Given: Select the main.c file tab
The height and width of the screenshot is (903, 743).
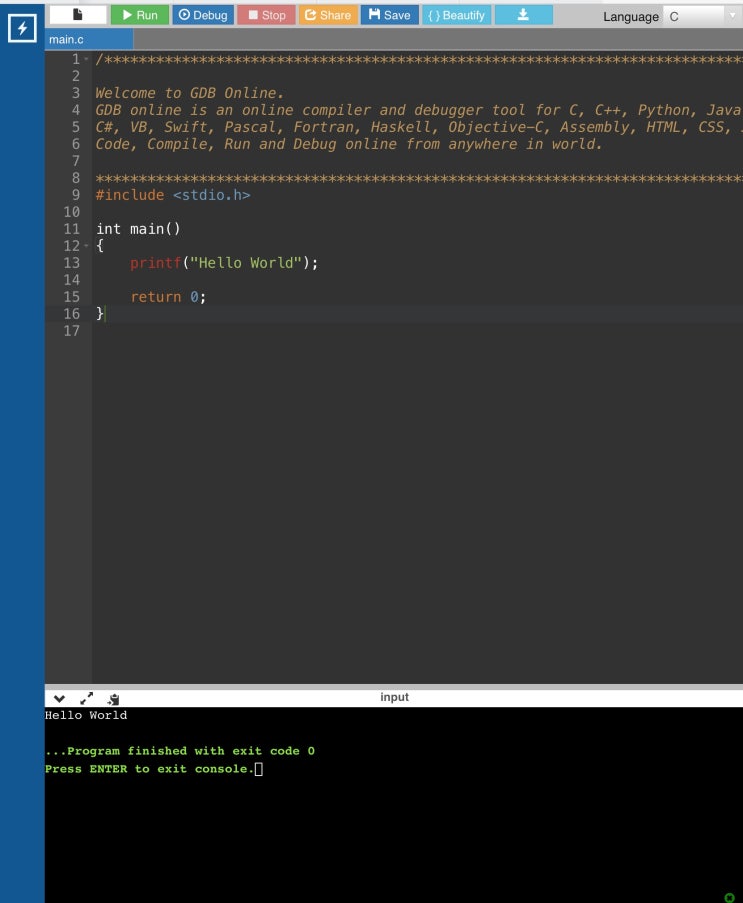Looking at the screenshot, I should click(x=67, y=39).
